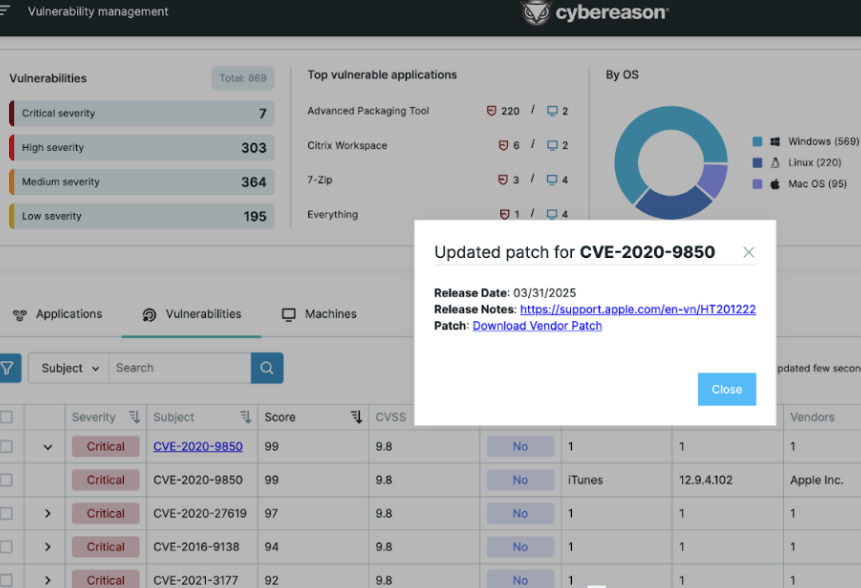Open the Subject search-field dropdown
This screenshot has width=861, height=588.
point(69,368)
